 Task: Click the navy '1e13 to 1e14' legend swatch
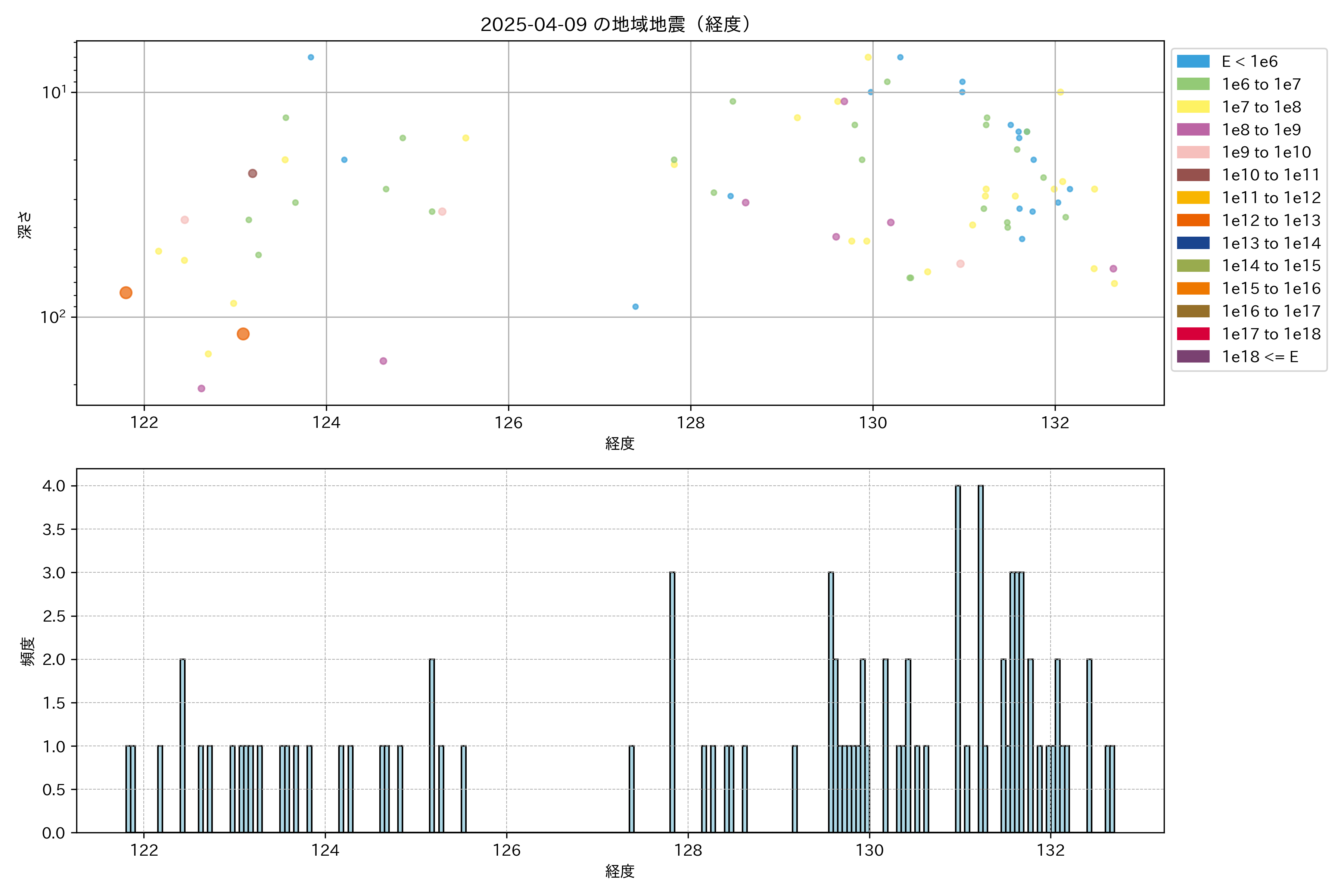[1193, 243]
